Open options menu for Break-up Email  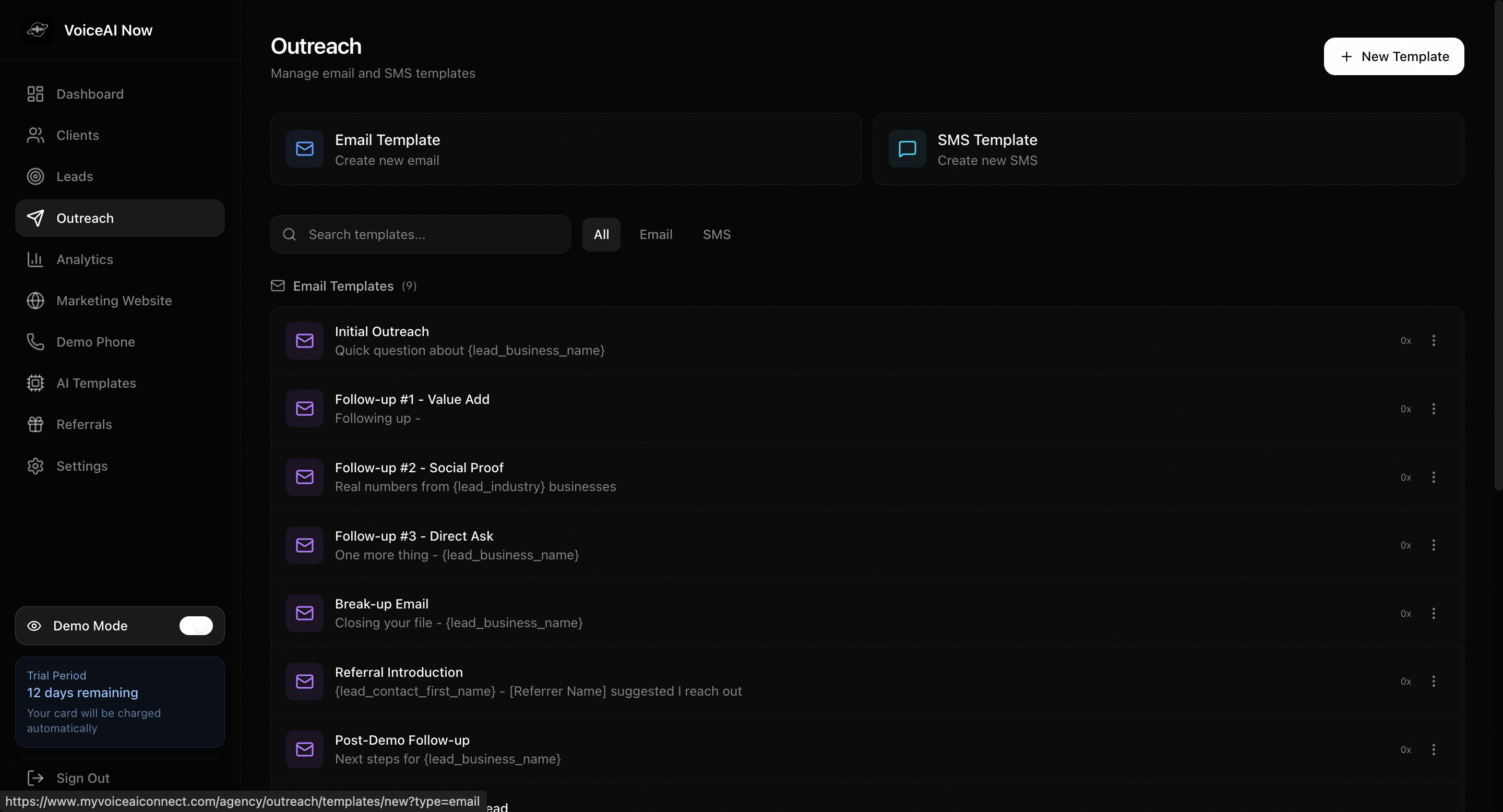1434,613
